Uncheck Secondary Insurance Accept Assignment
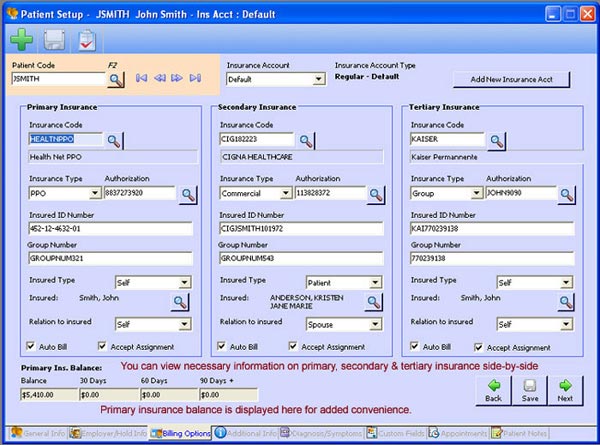Image resolution: width=600 pixels, height=445 pixels. tap(294, 347)
